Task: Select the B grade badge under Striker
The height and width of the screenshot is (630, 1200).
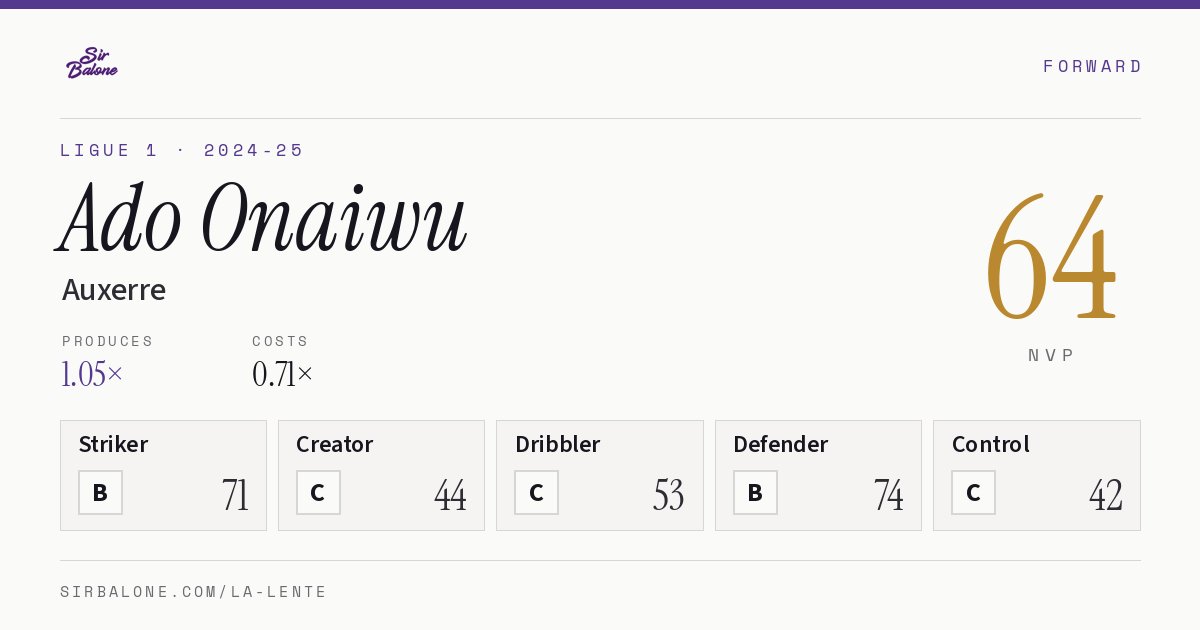Action: pos(100,492)
